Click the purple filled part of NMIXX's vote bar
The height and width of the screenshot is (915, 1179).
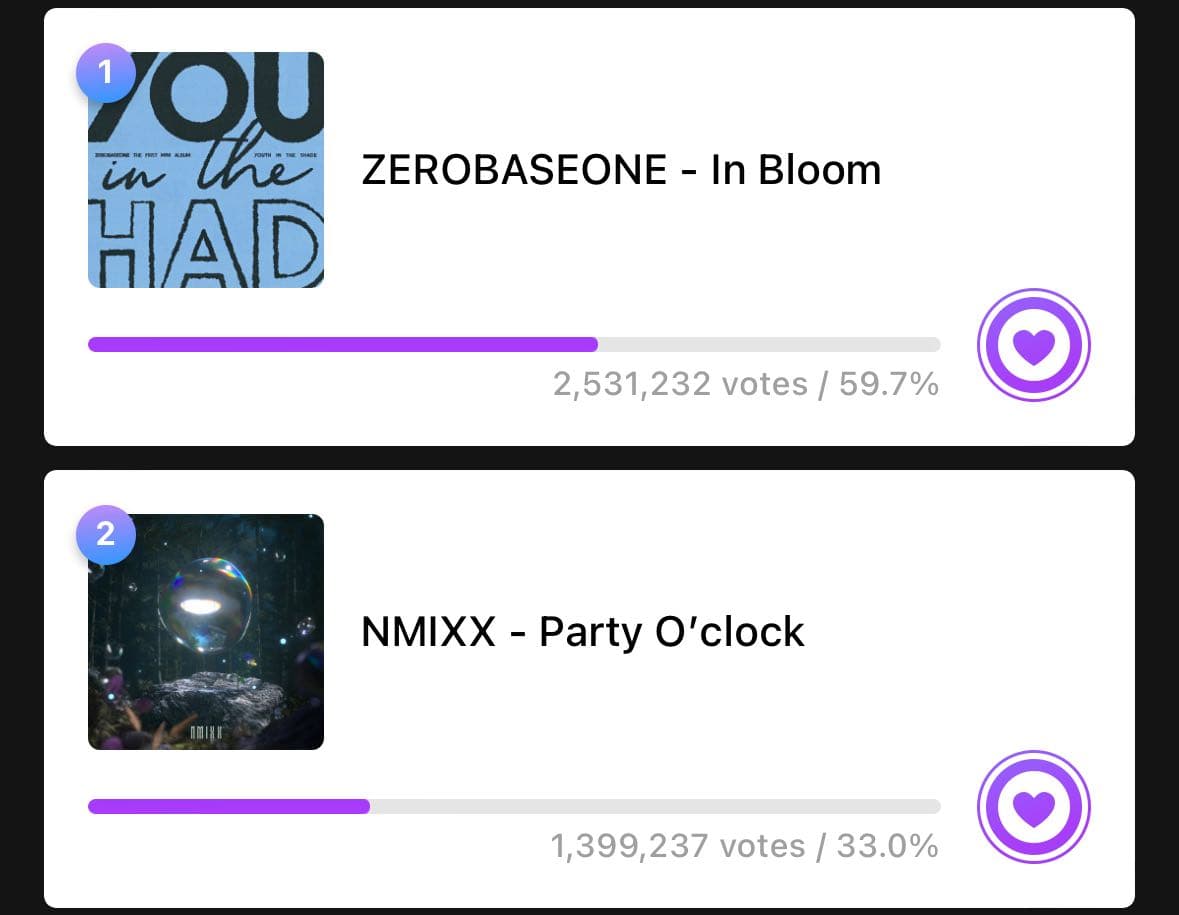pyautogui.click(x=228, y=807)
